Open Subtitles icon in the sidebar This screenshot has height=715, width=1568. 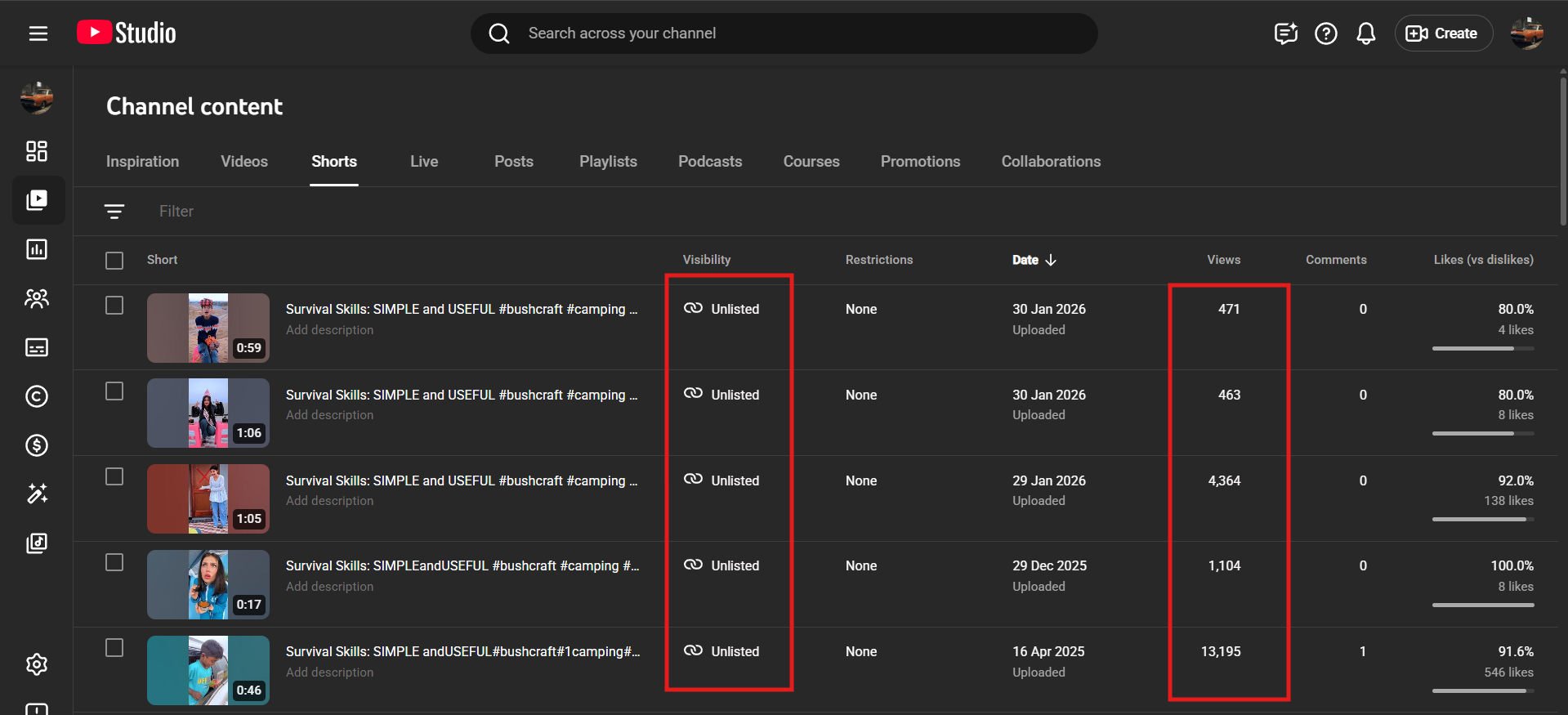(x=37, y=347)
